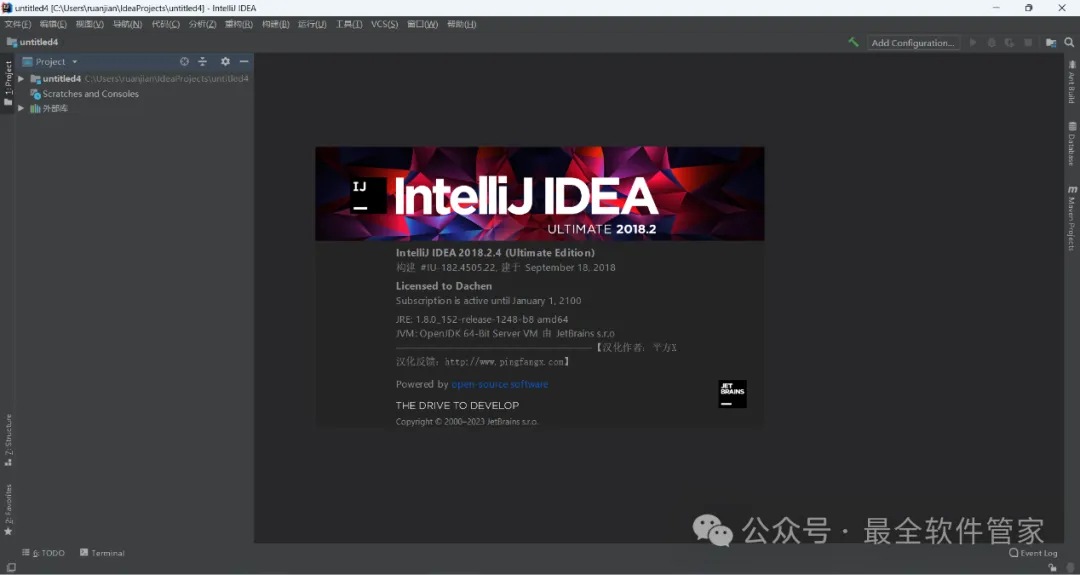Open the 工具(T) menu
This screenshot has width=1080, height=575.
(x=349, y=24)
